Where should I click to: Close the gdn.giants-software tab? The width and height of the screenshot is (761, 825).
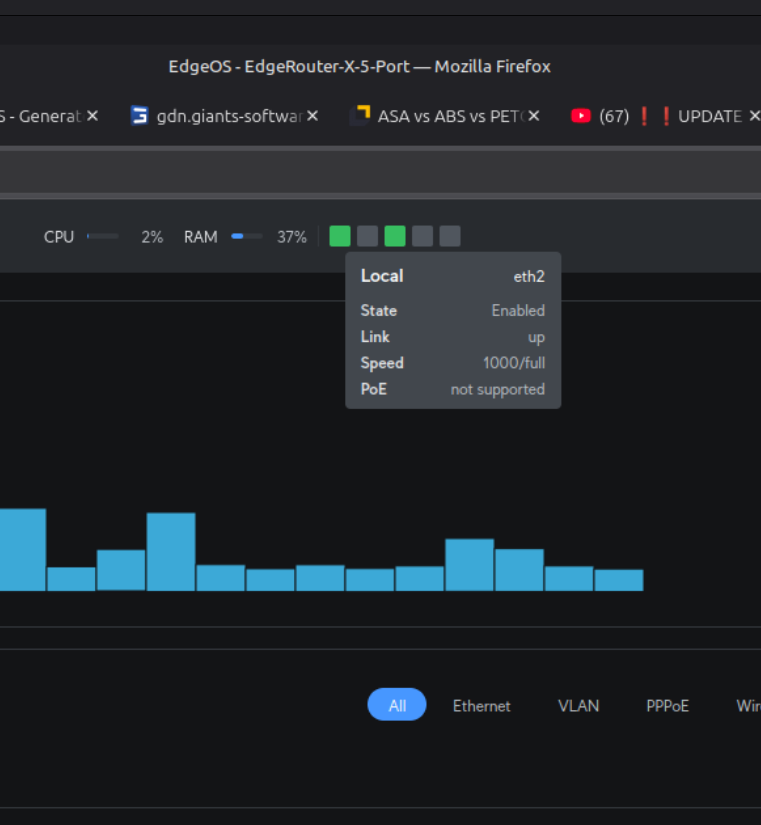[x=313, y=116]
